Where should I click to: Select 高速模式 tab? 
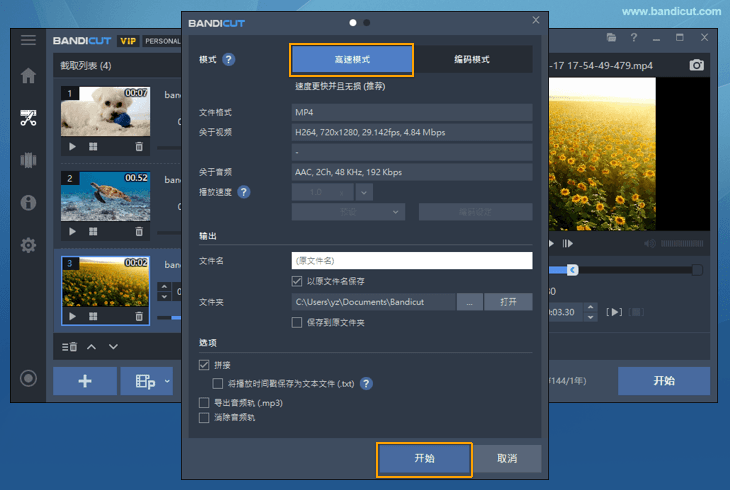point(351,60)
